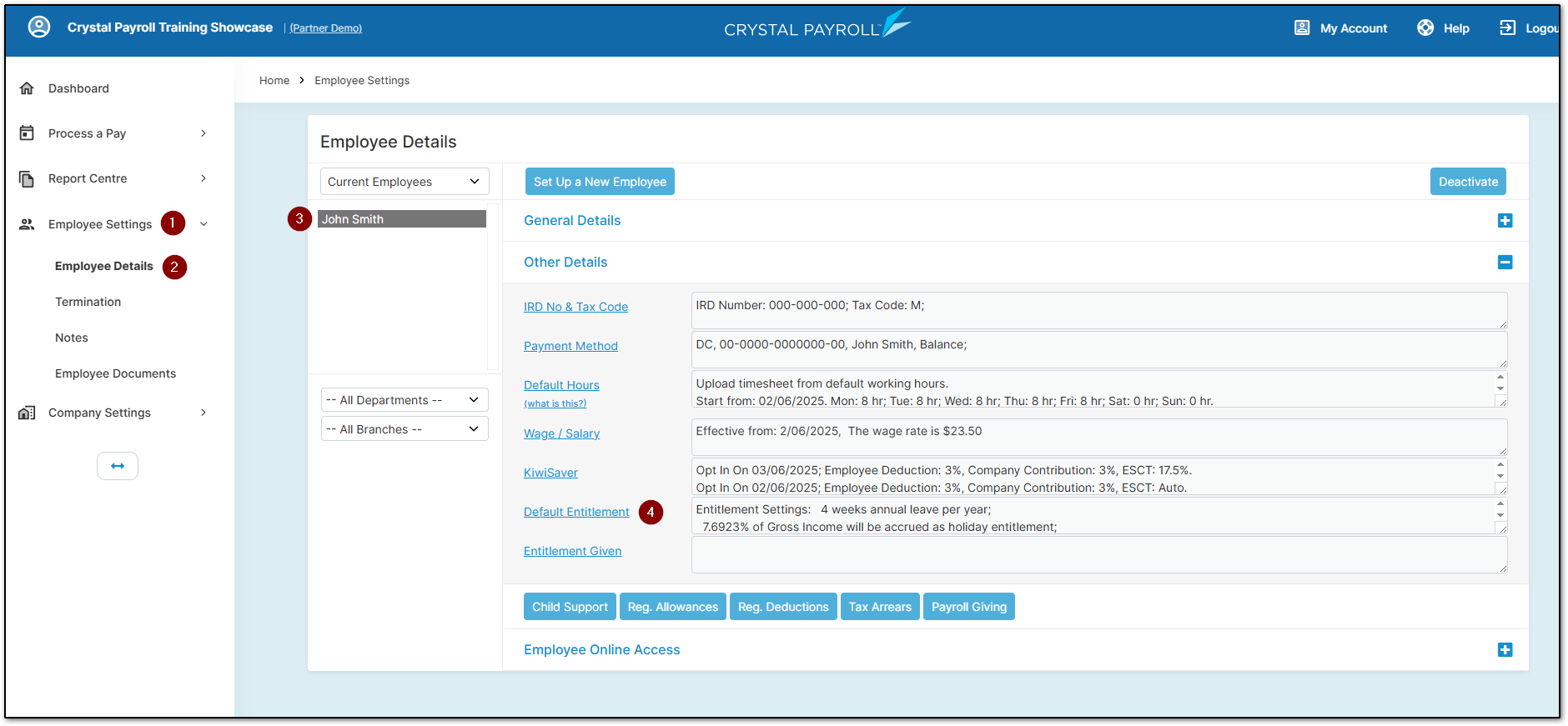Screen dimensions: 1568x726
Task: Click the Company Settings building icon
Action: pos(27,413)
